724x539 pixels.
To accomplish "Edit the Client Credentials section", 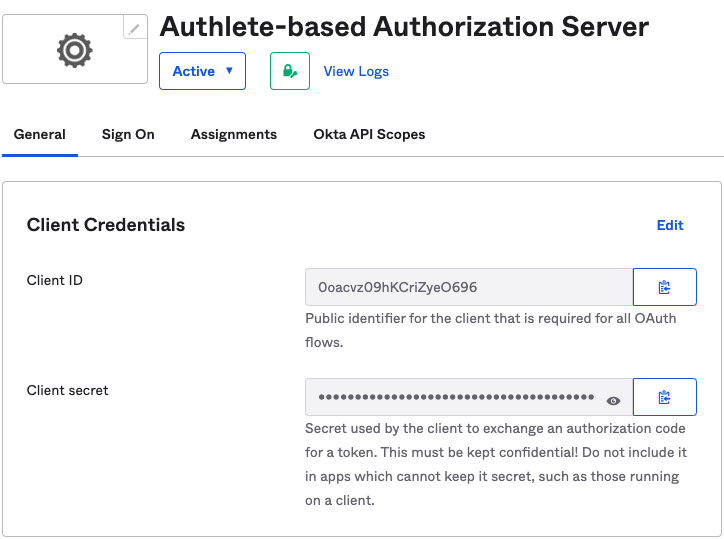I will point(670,225).
